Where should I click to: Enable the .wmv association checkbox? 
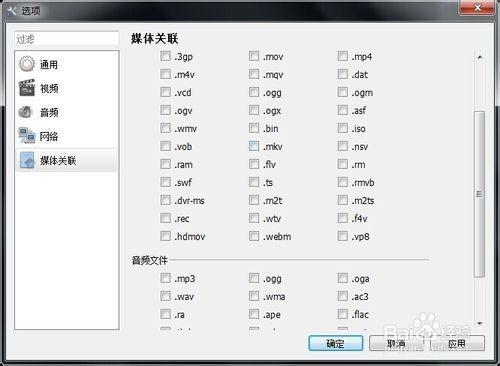tap(165, 128)
